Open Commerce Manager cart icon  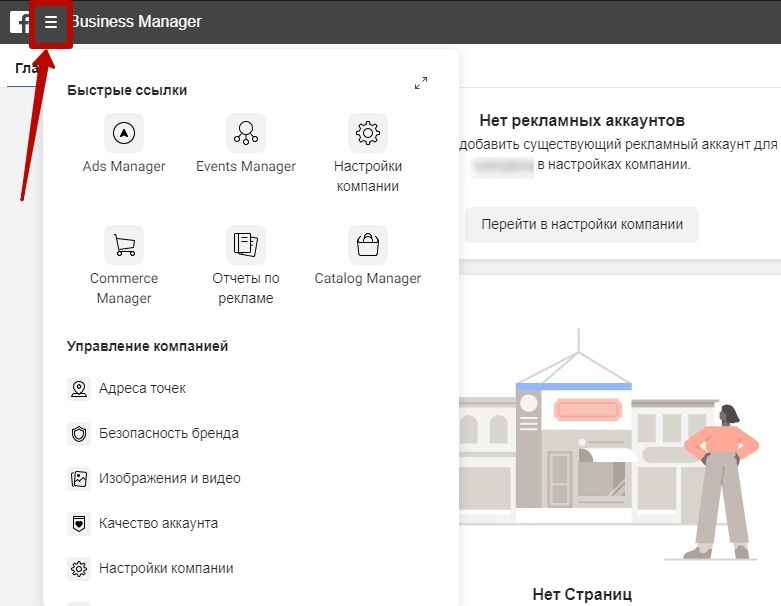(x=124, y=245)
